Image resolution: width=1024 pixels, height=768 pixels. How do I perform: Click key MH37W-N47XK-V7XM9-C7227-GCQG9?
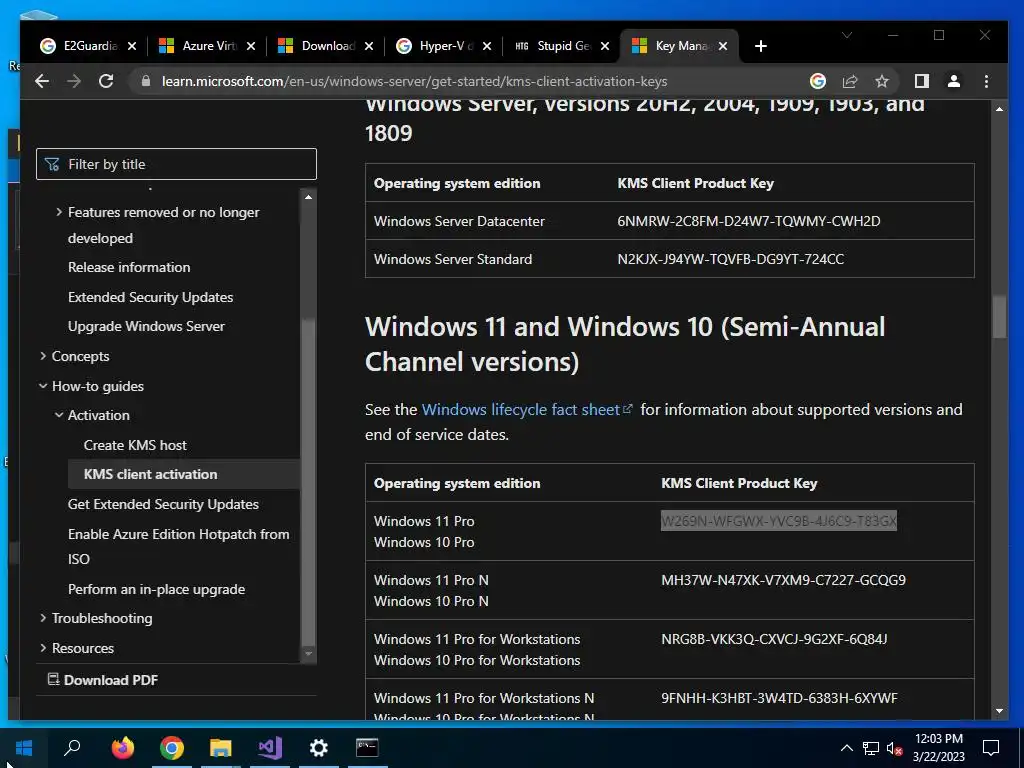tap(783, 580)
